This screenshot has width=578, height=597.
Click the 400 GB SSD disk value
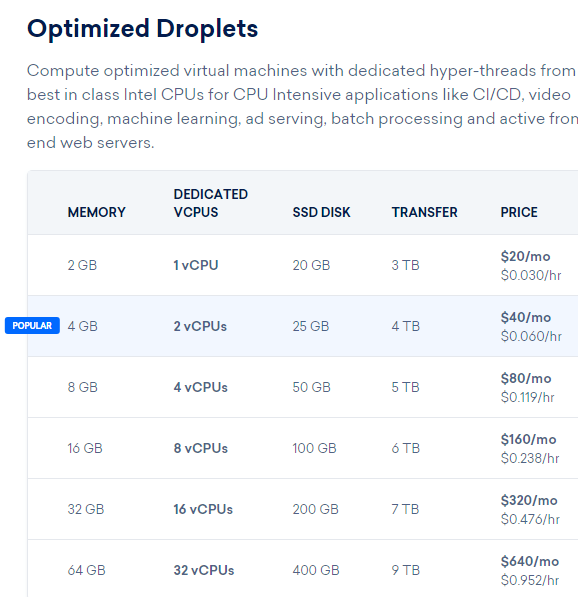click(316, 570)
